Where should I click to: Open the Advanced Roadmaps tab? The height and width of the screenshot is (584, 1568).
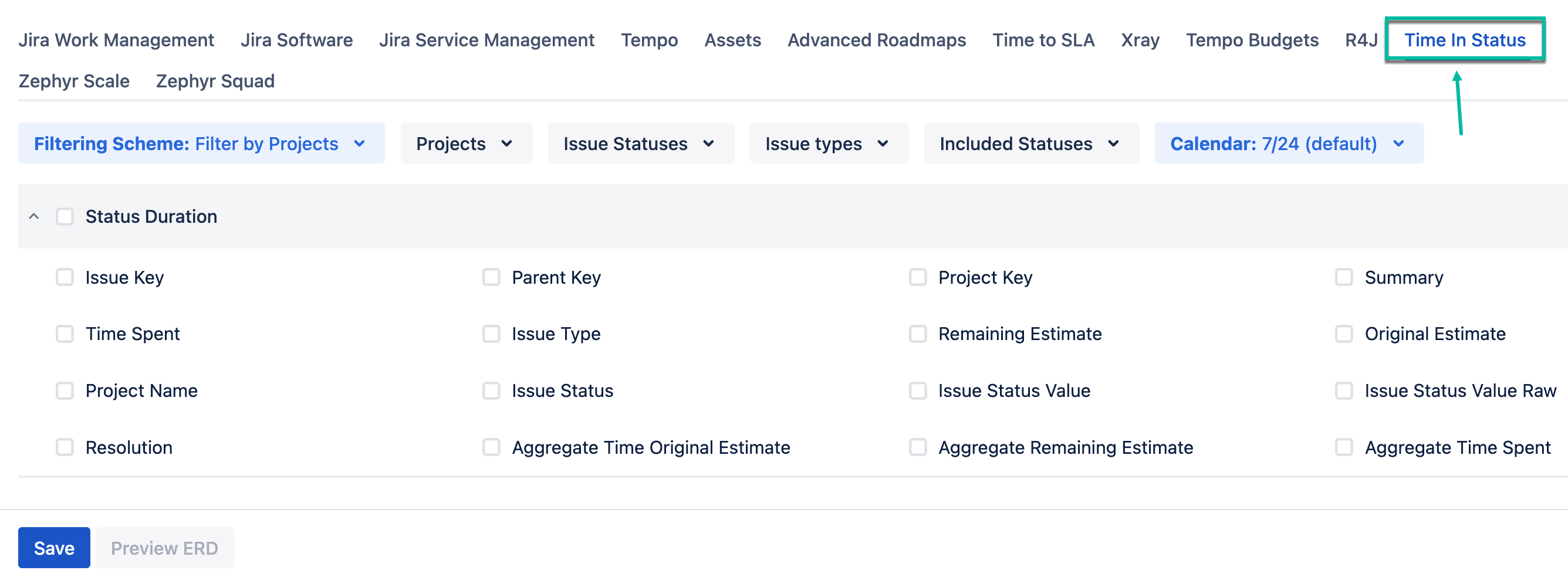pos(877,39)
